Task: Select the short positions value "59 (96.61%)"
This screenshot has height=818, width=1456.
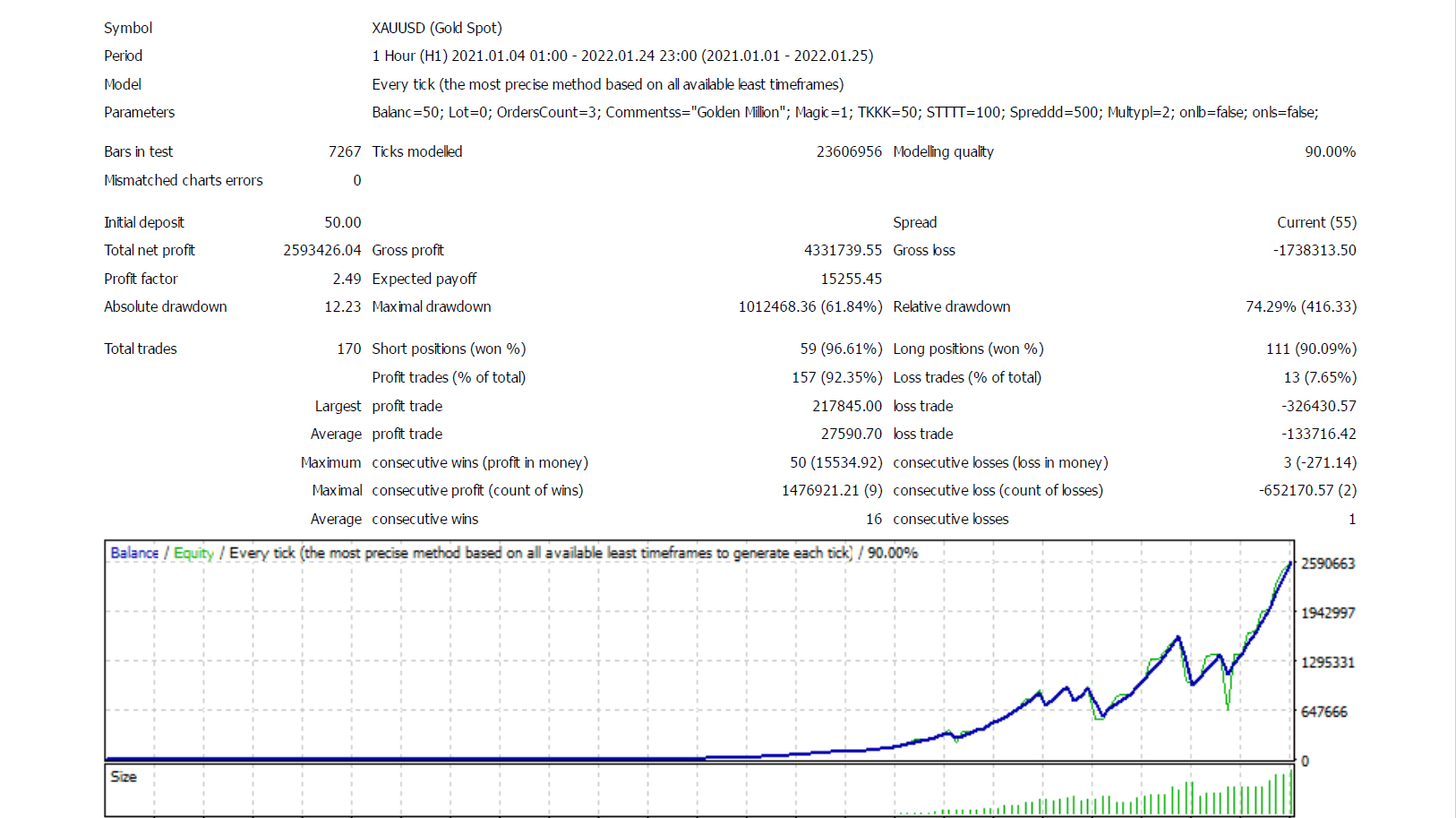Action: 842,349
